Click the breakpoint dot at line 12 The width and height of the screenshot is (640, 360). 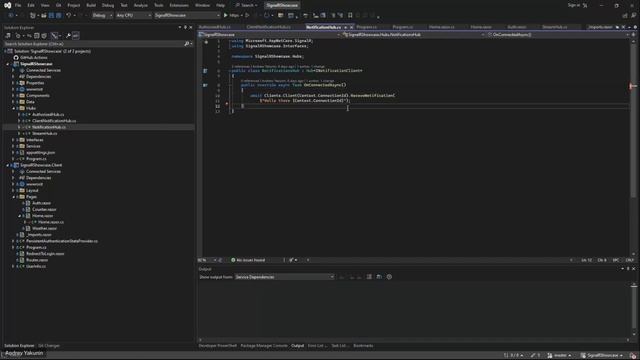[x=227, y=104]
